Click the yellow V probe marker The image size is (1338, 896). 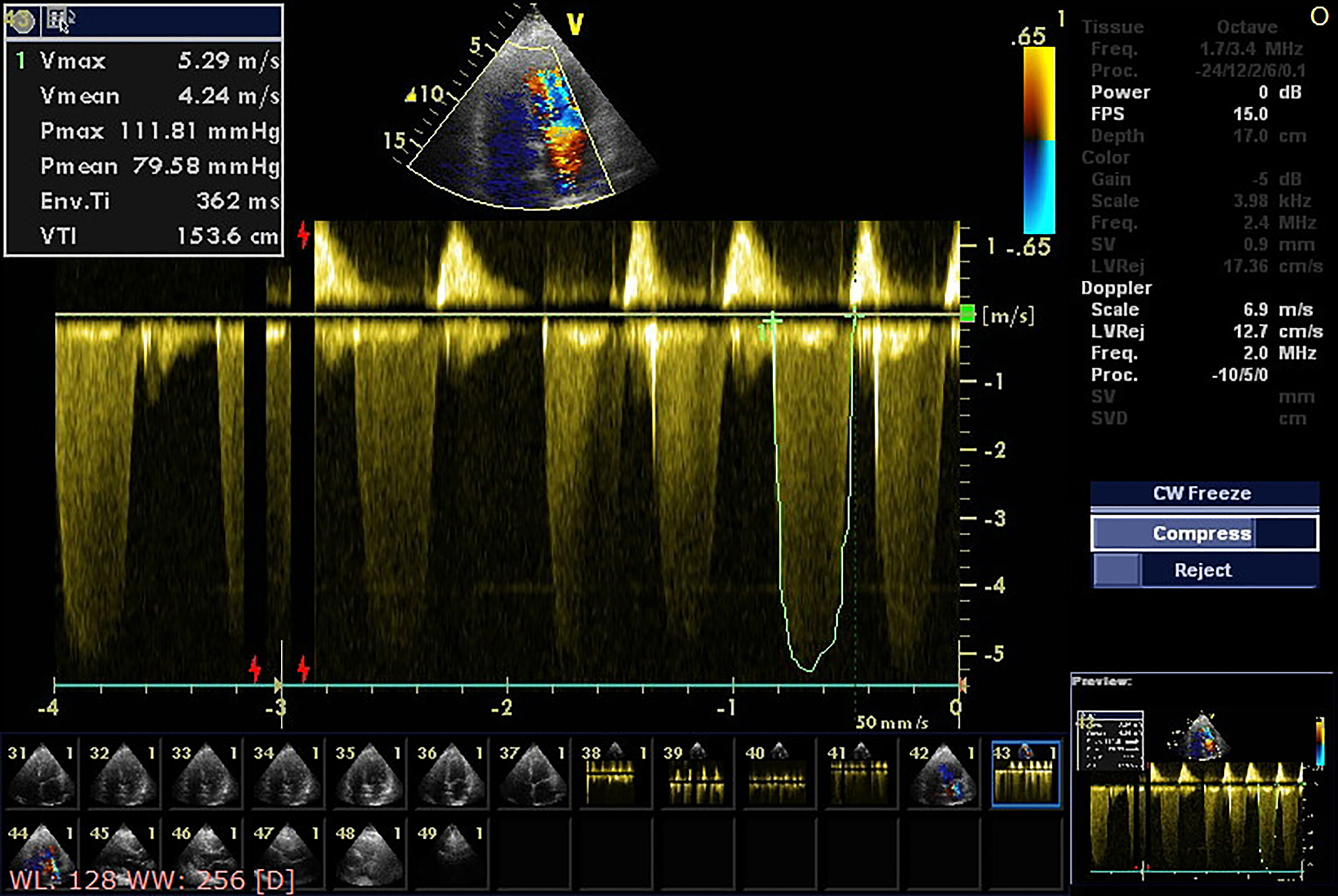[x=575, y=24]
